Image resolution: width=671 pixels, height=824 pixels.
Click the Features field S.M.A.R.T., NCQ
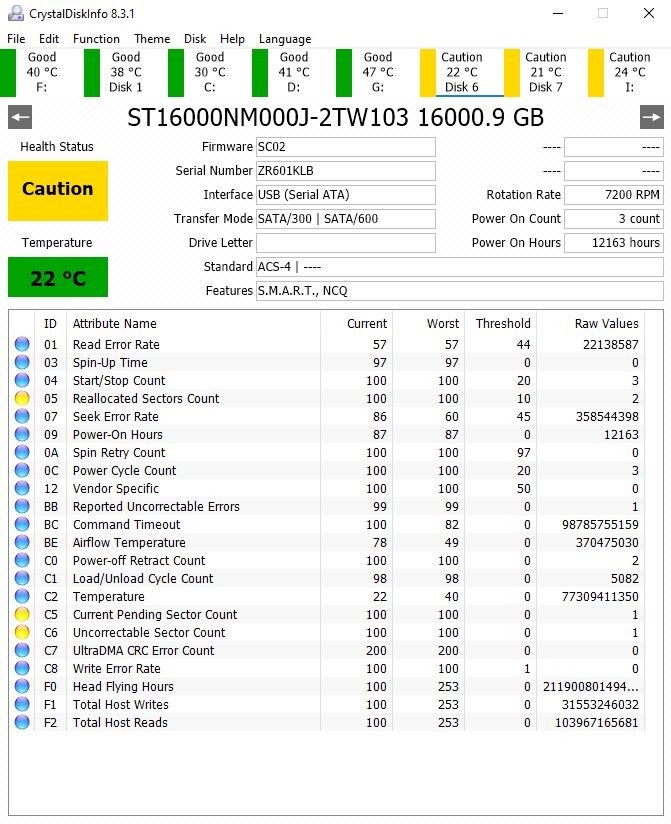[x=460, y=291]
